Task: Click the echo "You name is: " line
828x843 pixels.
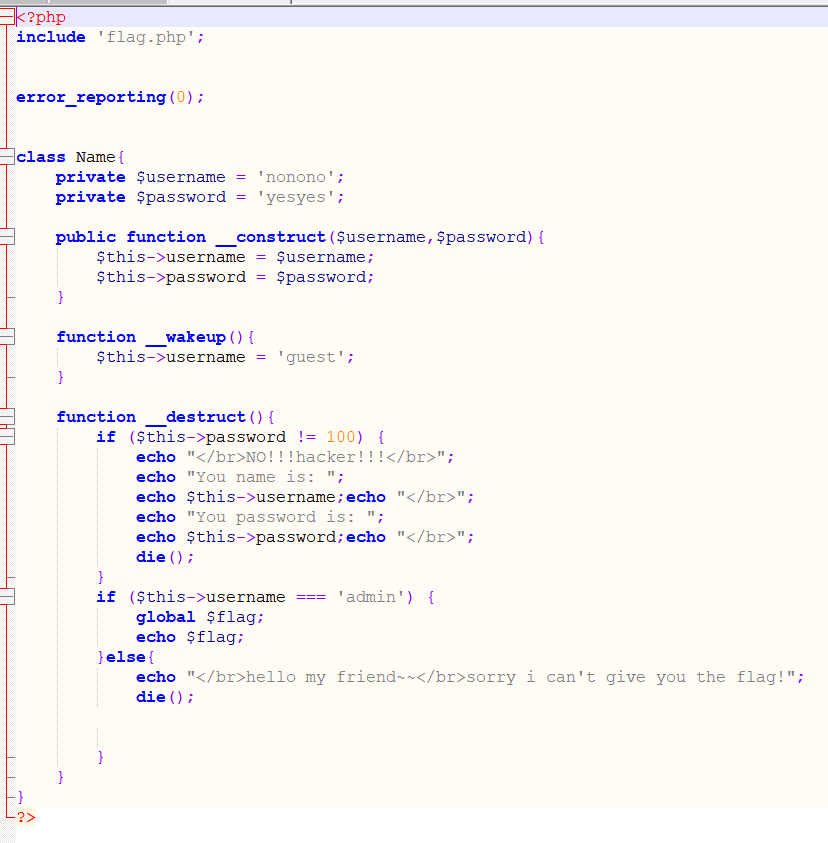Action: click(x=240, y=477)
